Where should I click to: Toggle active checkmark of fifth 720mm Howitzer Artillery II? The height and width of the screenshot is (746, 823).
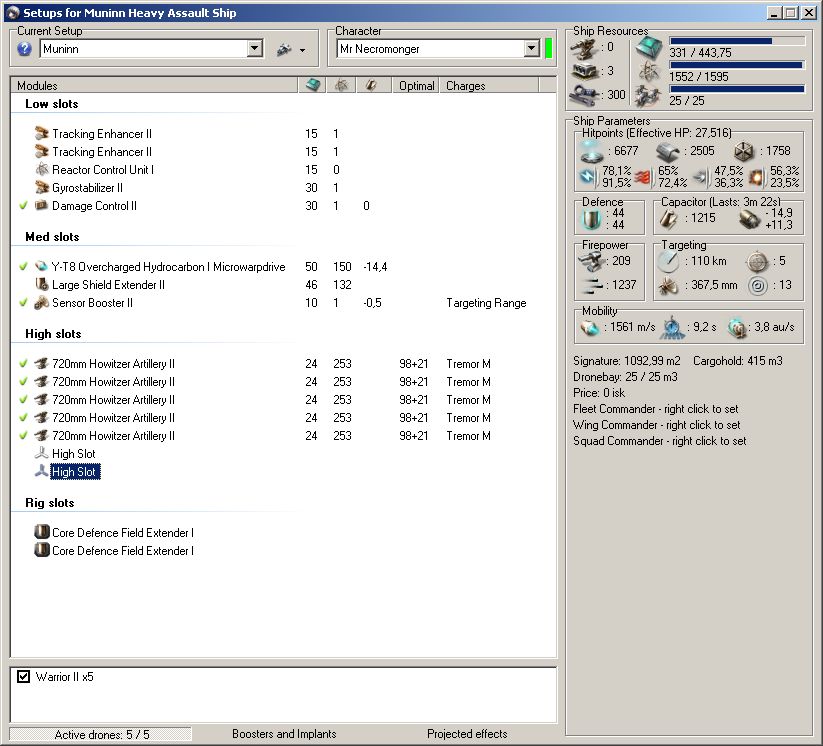pyautogui.click(x=23, y=435)
